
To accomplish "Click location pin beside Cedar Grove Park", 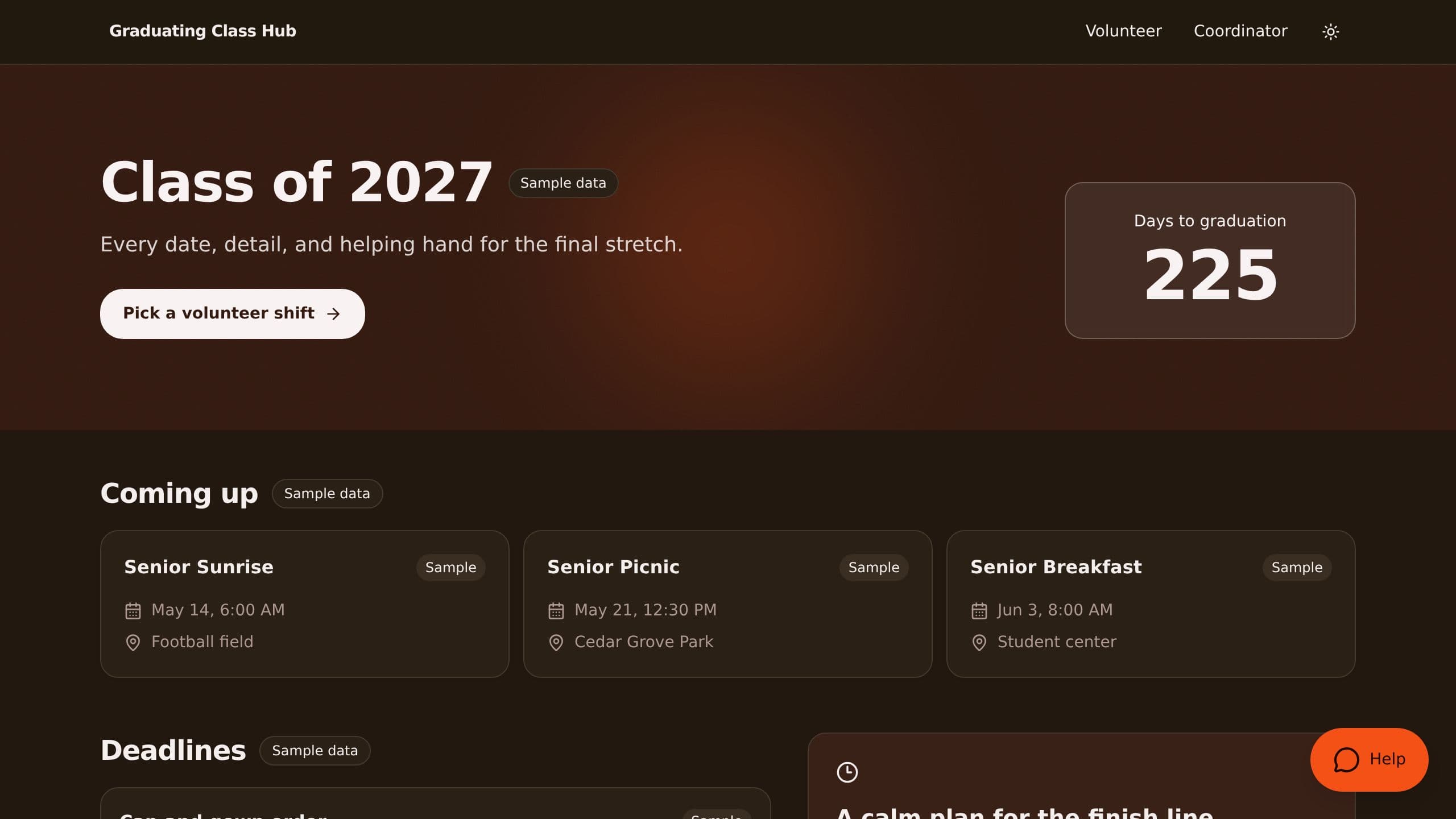I will tap(556, 643).
